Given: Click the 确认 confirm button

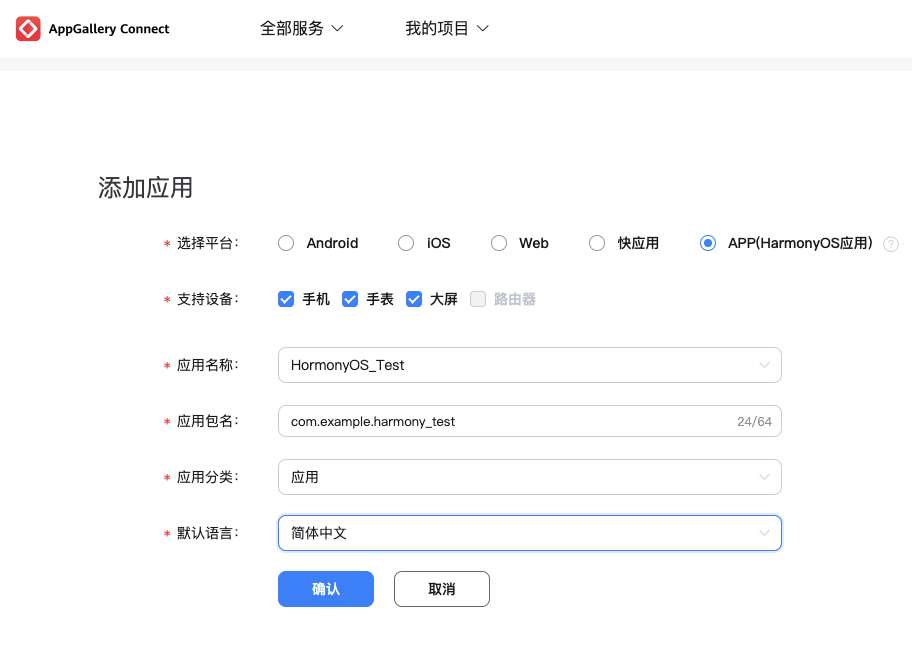Looking at the screenshot, I should tap(326, 589).
